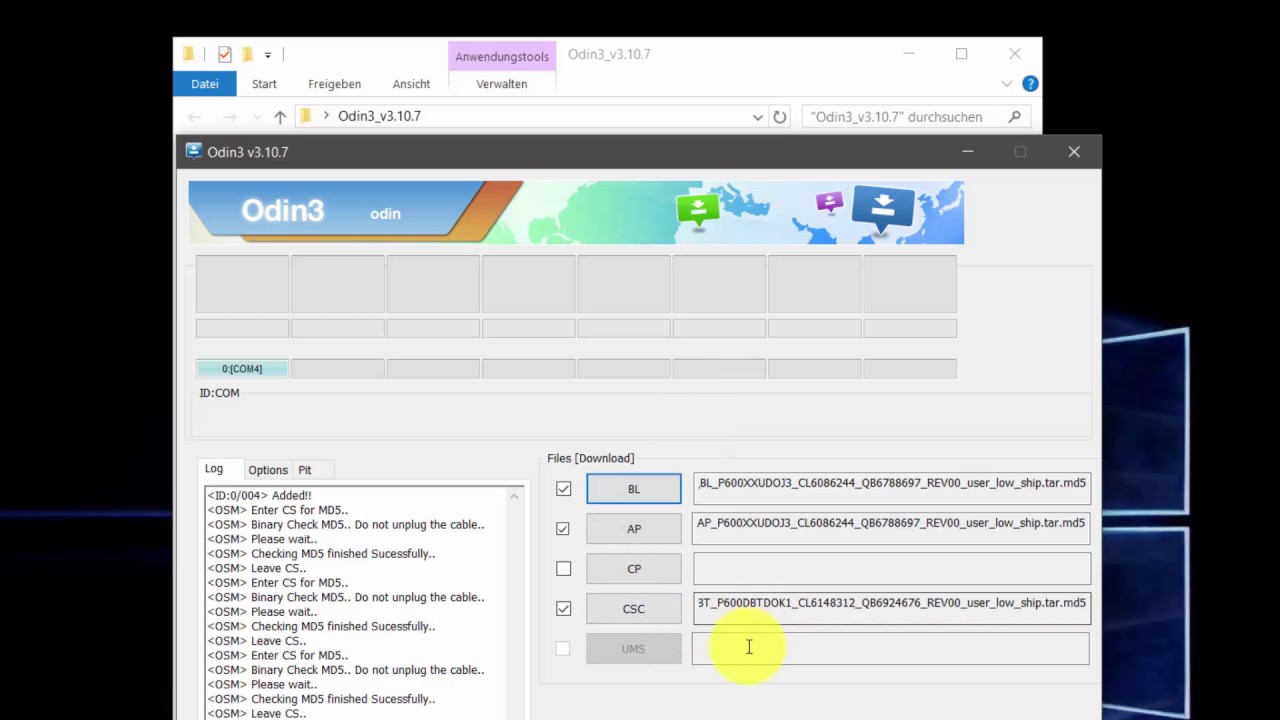
Task: Open Ansicht ribbon tab in Explorer
Action: [411, 84]
